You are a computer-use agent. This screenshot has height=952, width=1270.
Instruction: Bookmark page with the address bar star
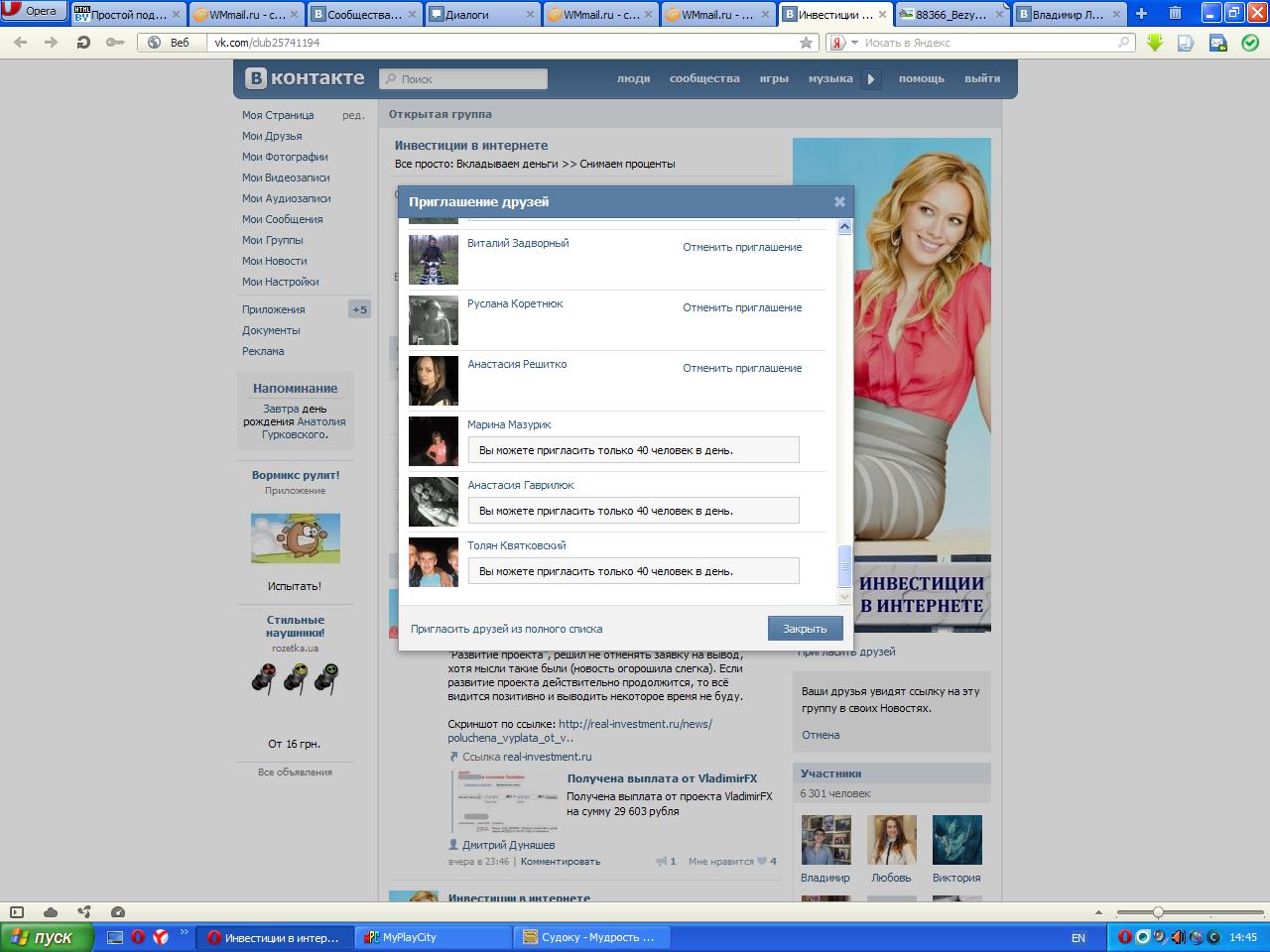807,43
